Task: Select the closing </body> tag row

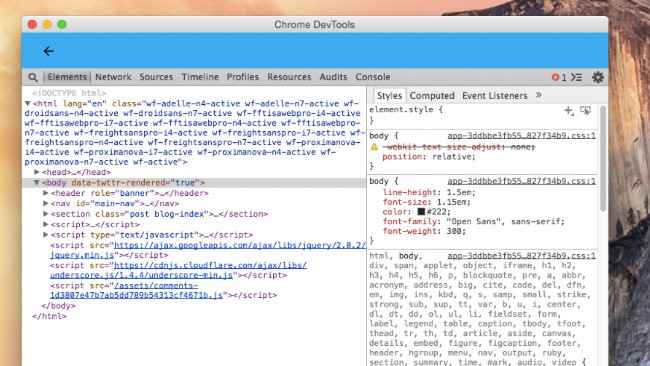Action: [x=58, y=305]
